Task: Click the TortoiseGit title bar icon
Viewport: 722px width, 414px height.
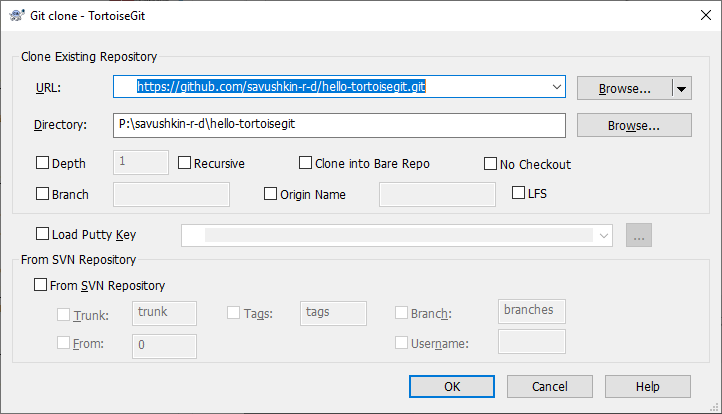Action: [x=17, y=16]
